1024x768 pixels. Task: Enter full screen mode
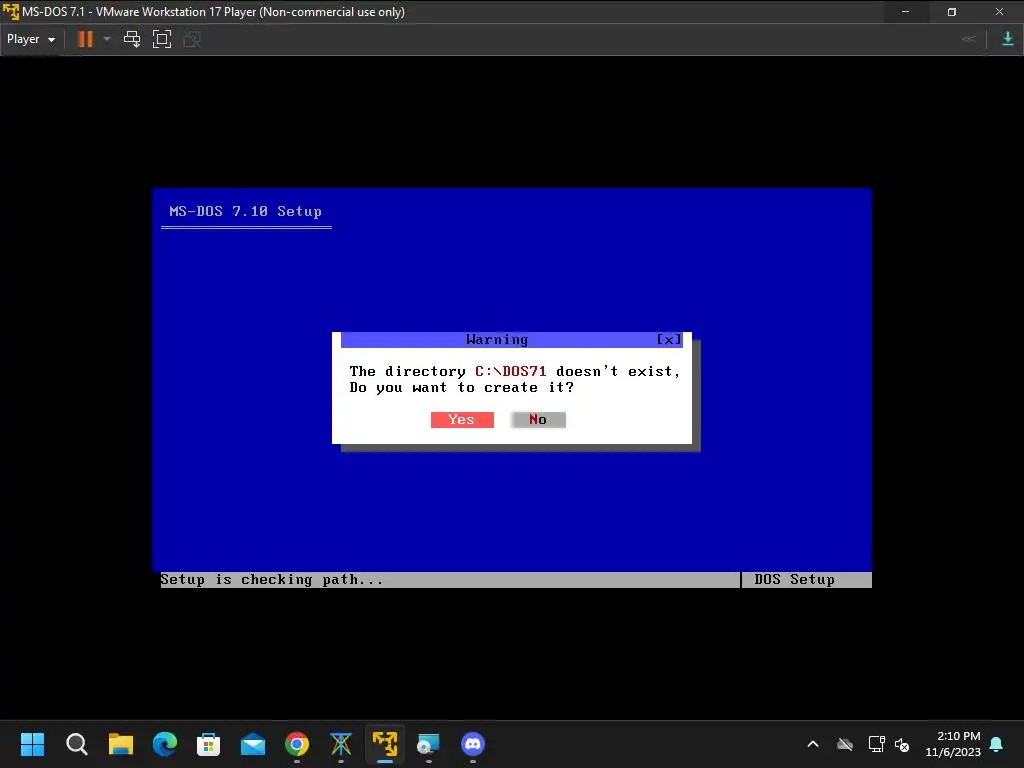pos(162,39)
